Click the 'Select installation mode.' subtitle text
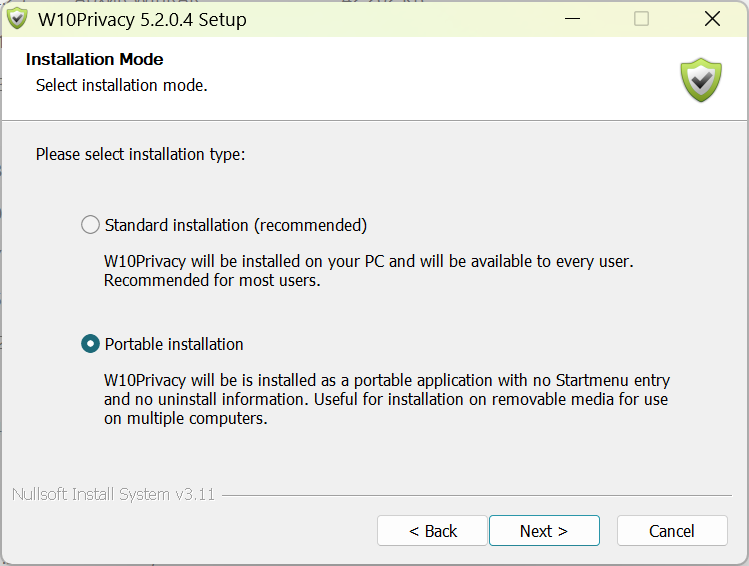The width and height of the screenshot is (749, 566). point(122,85)
